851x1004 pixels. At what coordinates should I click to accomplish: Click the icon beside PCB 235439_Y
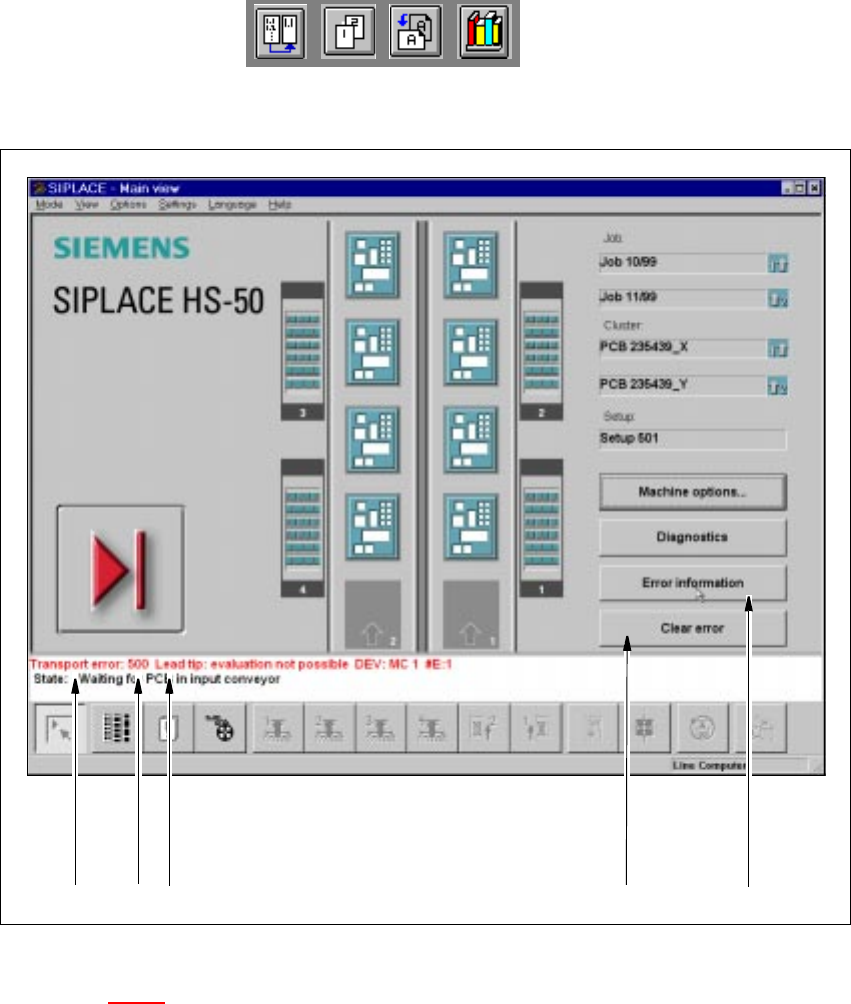pos(778,386)
